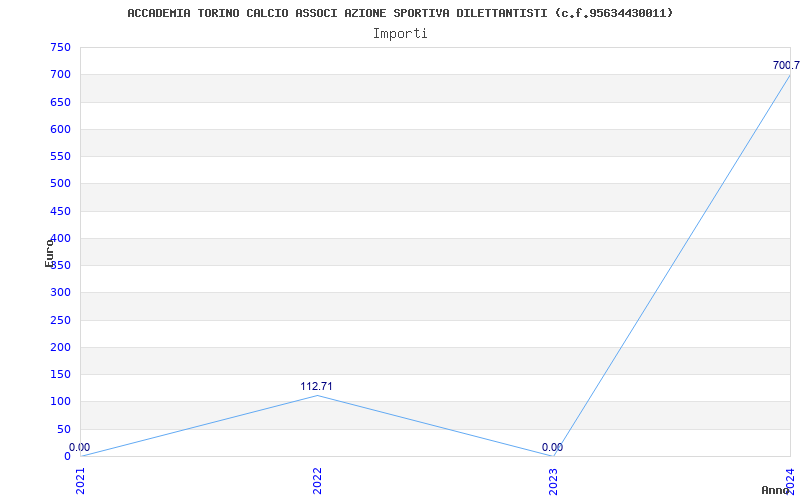Click the 750 y-axis value
Image resolution: width=800 pixels, height=500 pixels.
(60, 47)
